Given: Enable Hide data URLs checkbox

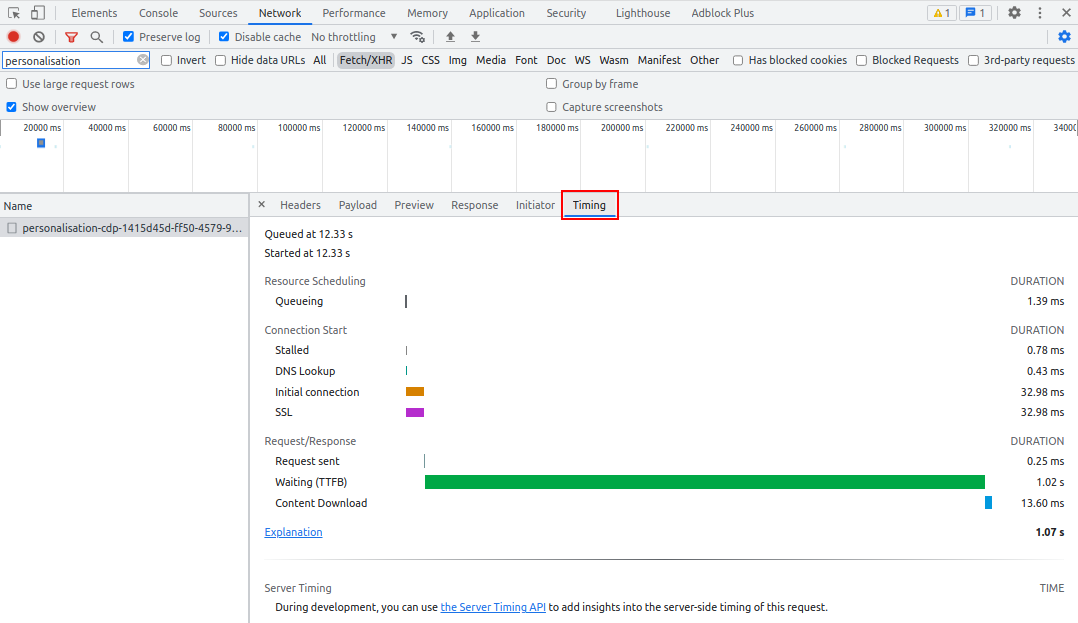Looking at the screenshot, I should pos(221,61).
